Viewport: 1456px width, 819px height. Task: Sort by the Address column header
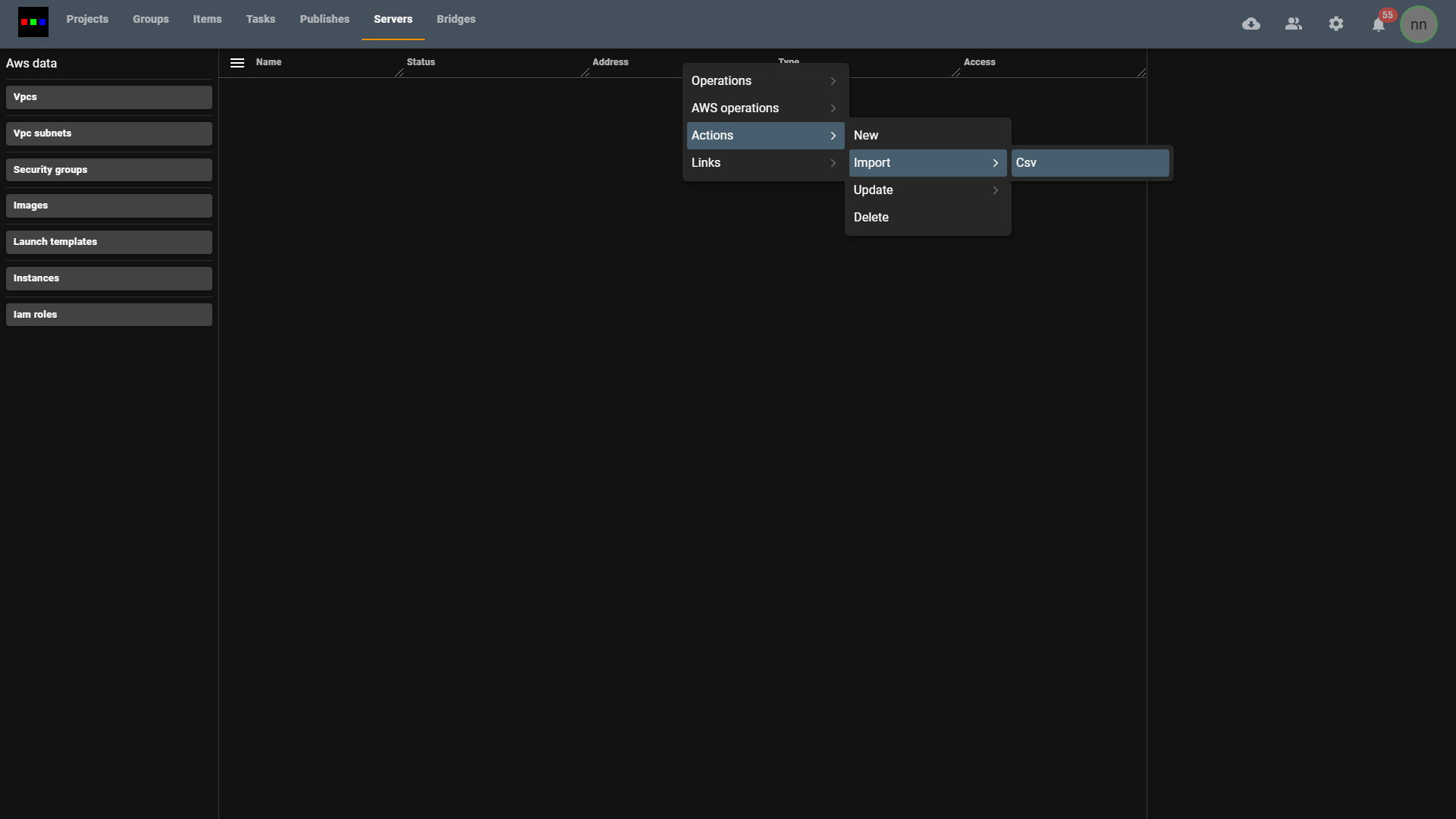point(610,62)
